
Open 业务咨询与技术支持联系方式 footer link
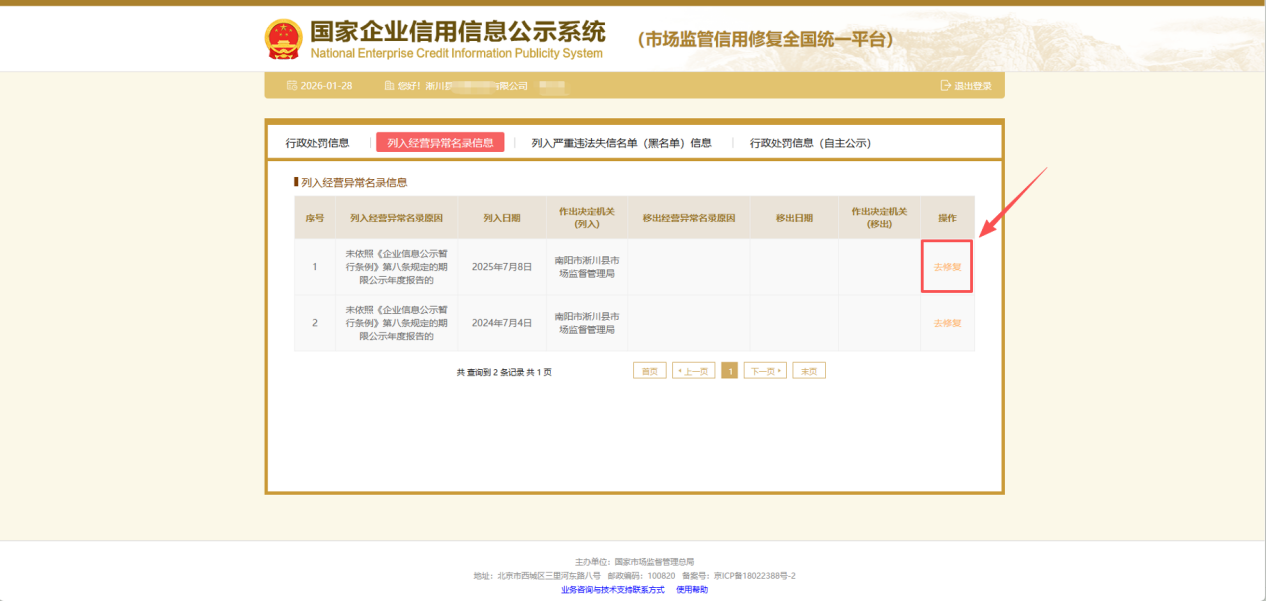click(x=612, y=590)
